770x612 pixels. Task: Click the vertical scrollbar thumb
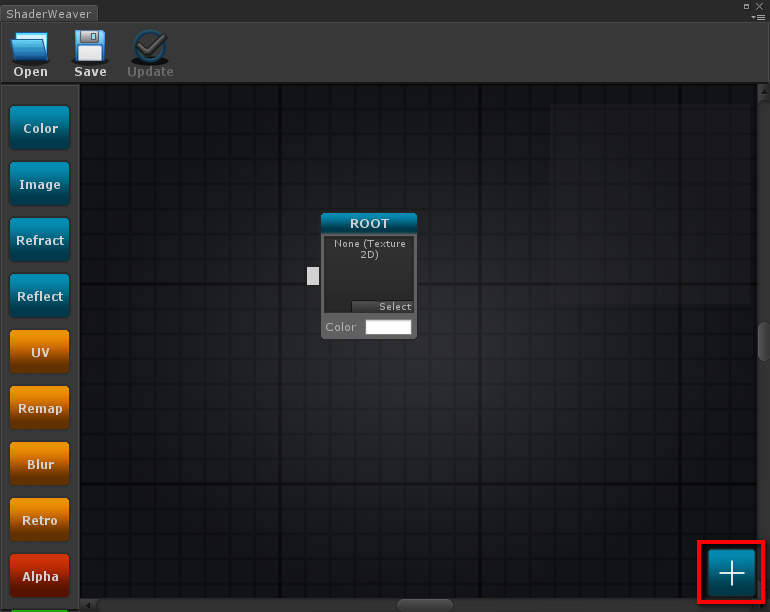[x=764, y=341]
